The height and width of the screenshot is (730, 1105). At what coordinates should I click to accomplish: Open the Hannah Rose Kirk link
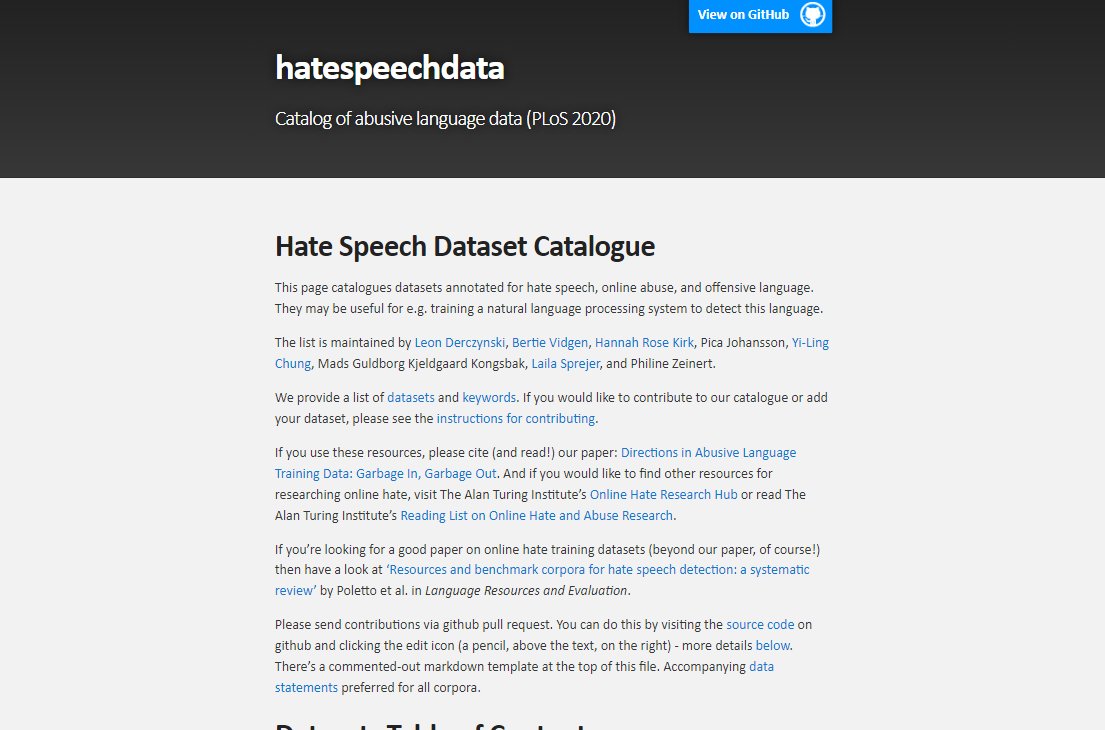click(644, 342)
